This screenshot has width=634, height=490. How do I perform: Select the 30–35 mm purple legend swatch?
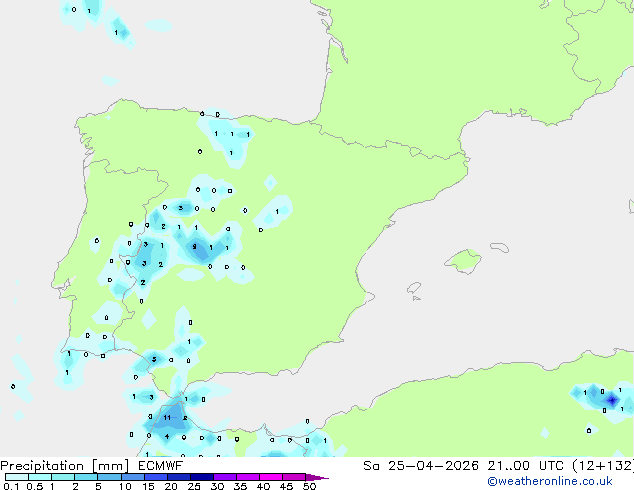[225, 477]
